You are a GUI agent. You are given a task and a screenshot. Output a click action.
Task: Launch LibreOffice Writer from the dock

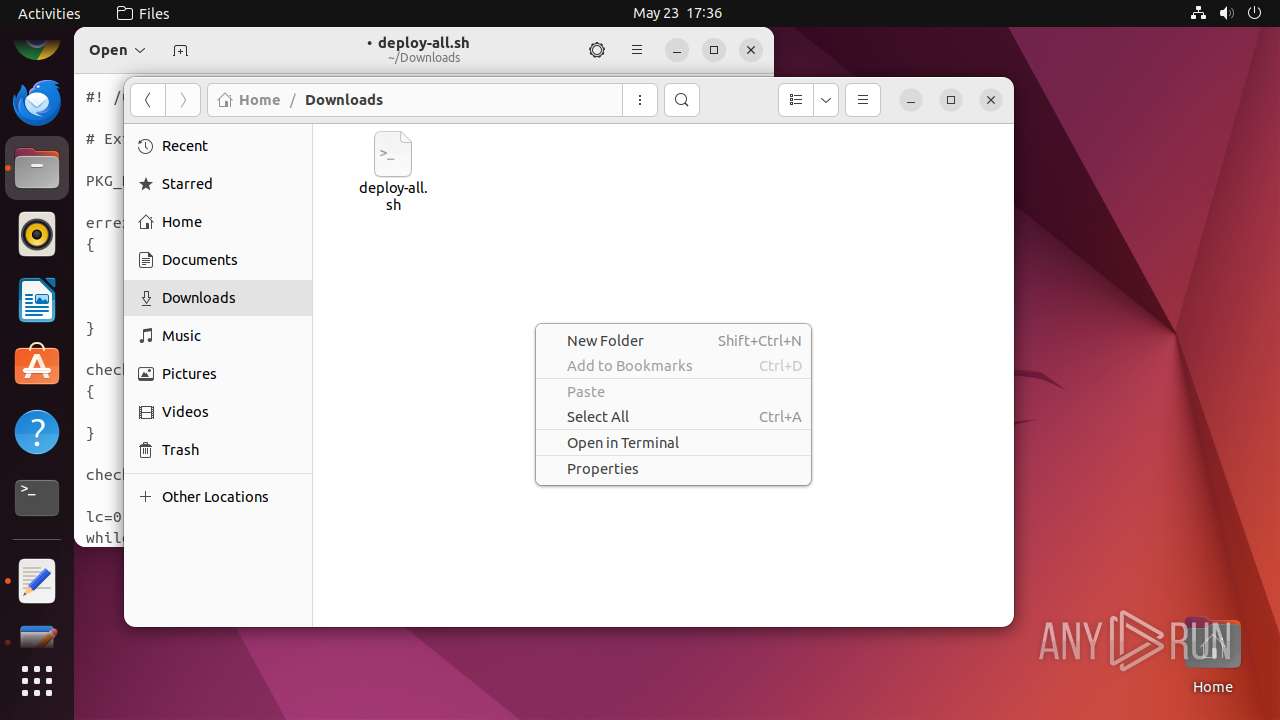tap(37, 300)
